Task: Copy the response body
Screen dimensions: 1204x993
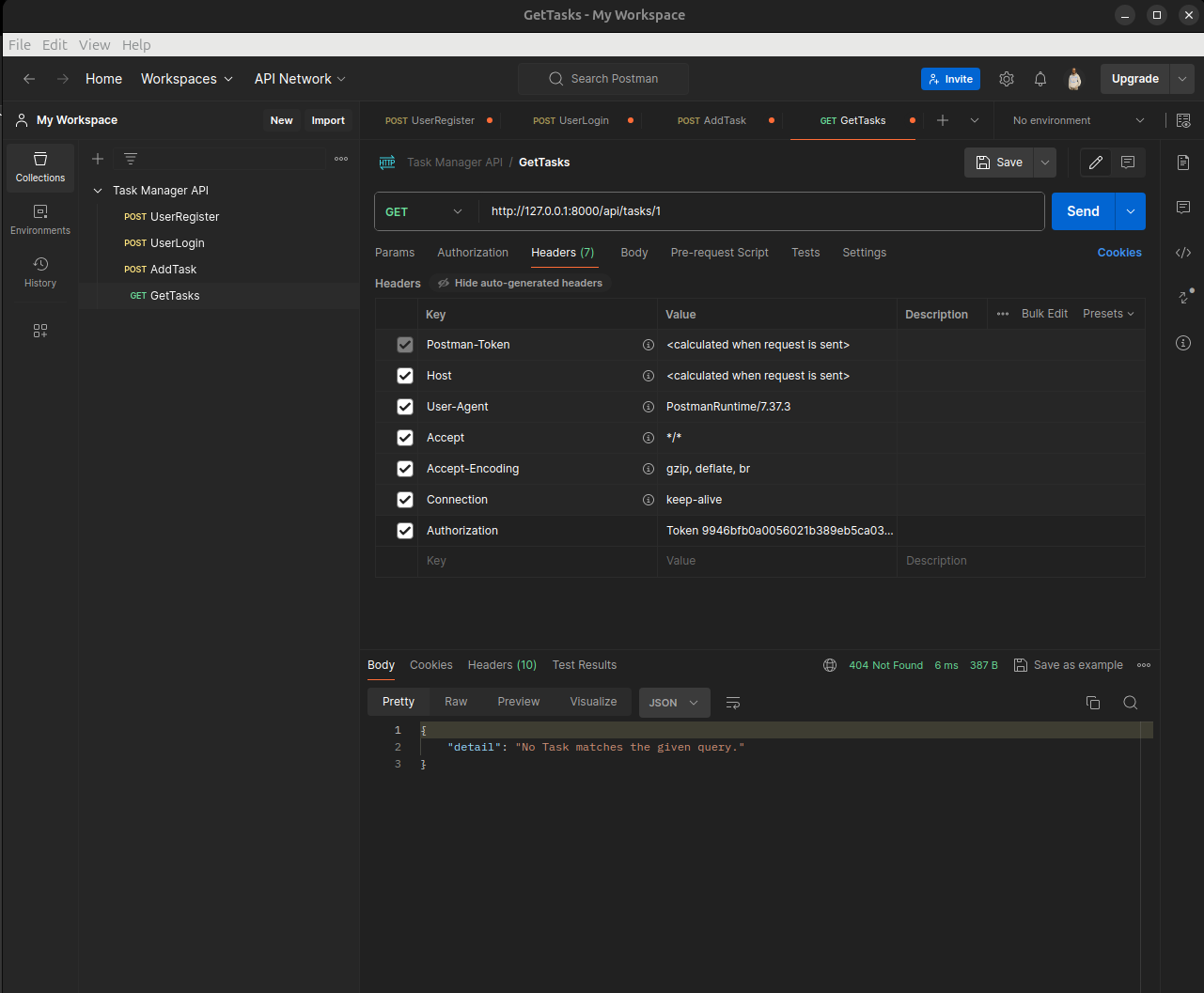Action: tap(1093, 703)
